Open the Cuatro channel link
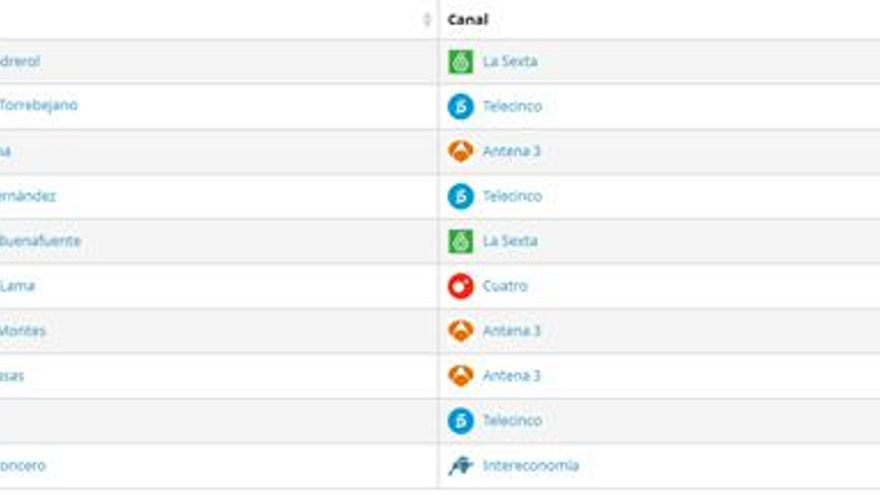Screen dimensions: 880x495 (505, 286)
